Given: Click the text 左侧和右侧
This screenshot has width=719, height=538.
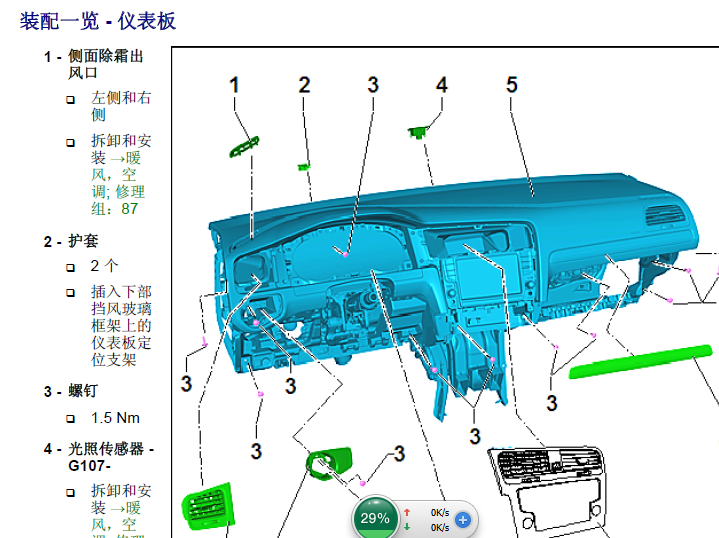Looking at the screenshot, I should 121,106.
